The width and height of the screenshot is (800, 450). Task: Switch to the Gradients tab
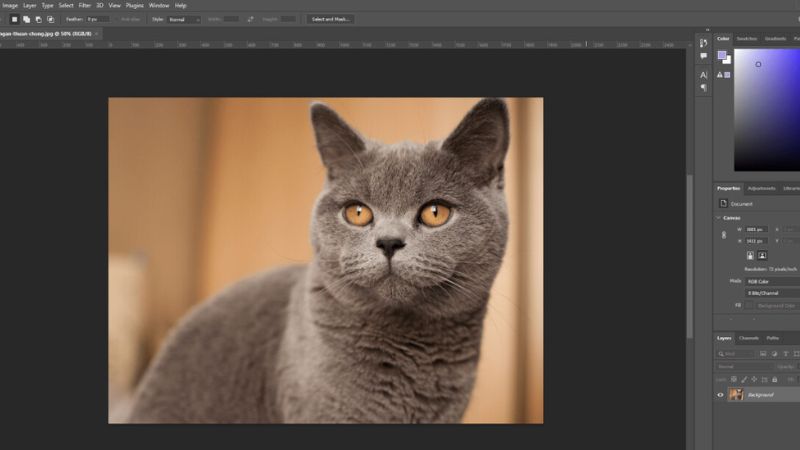pyautogui.click(x=775, y=39)
